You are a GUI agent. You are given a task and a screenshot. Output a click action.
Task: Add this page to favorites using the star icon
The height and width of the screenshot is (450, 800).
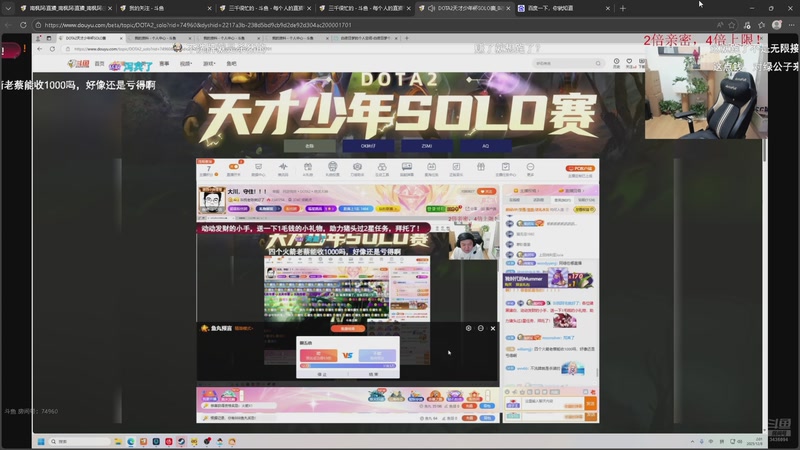[732, 24]
